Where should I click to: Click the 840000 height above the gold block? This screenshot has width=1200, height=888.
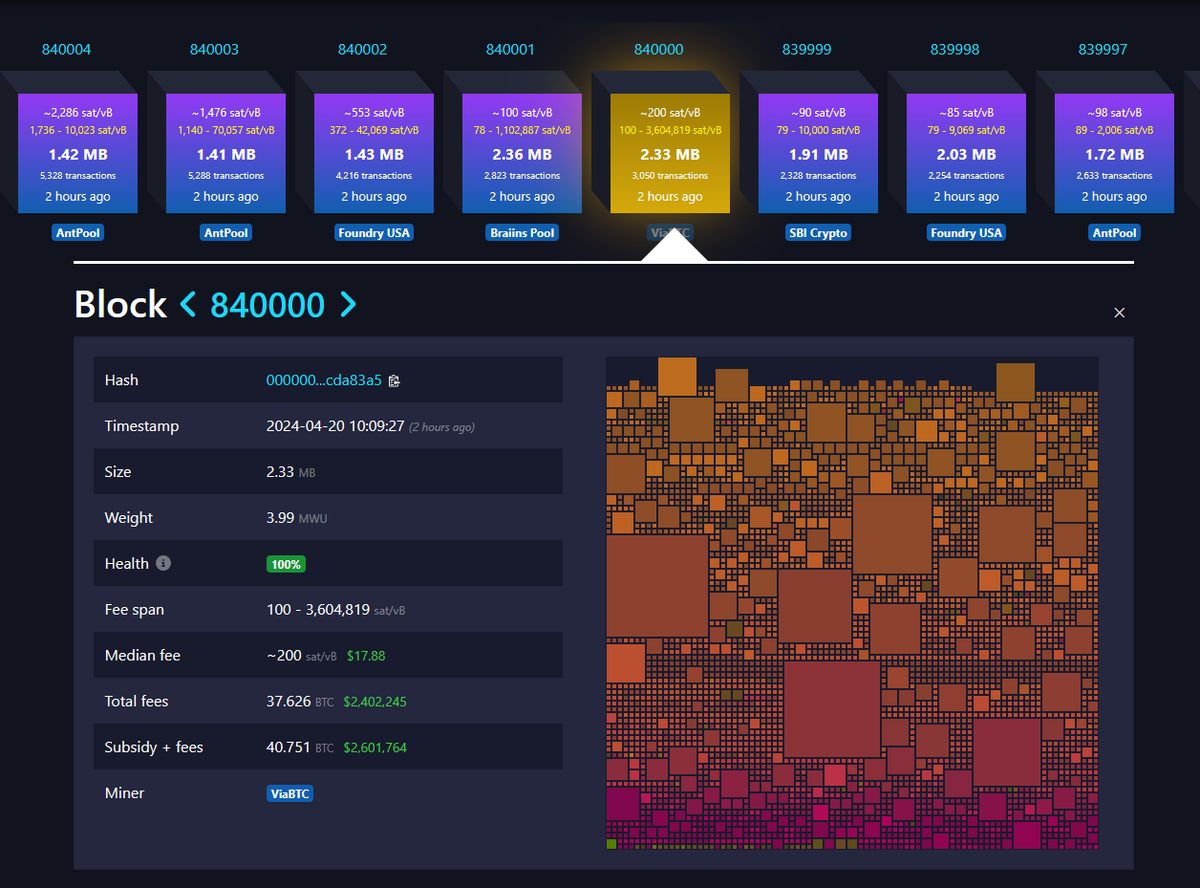tap(659, 49)
